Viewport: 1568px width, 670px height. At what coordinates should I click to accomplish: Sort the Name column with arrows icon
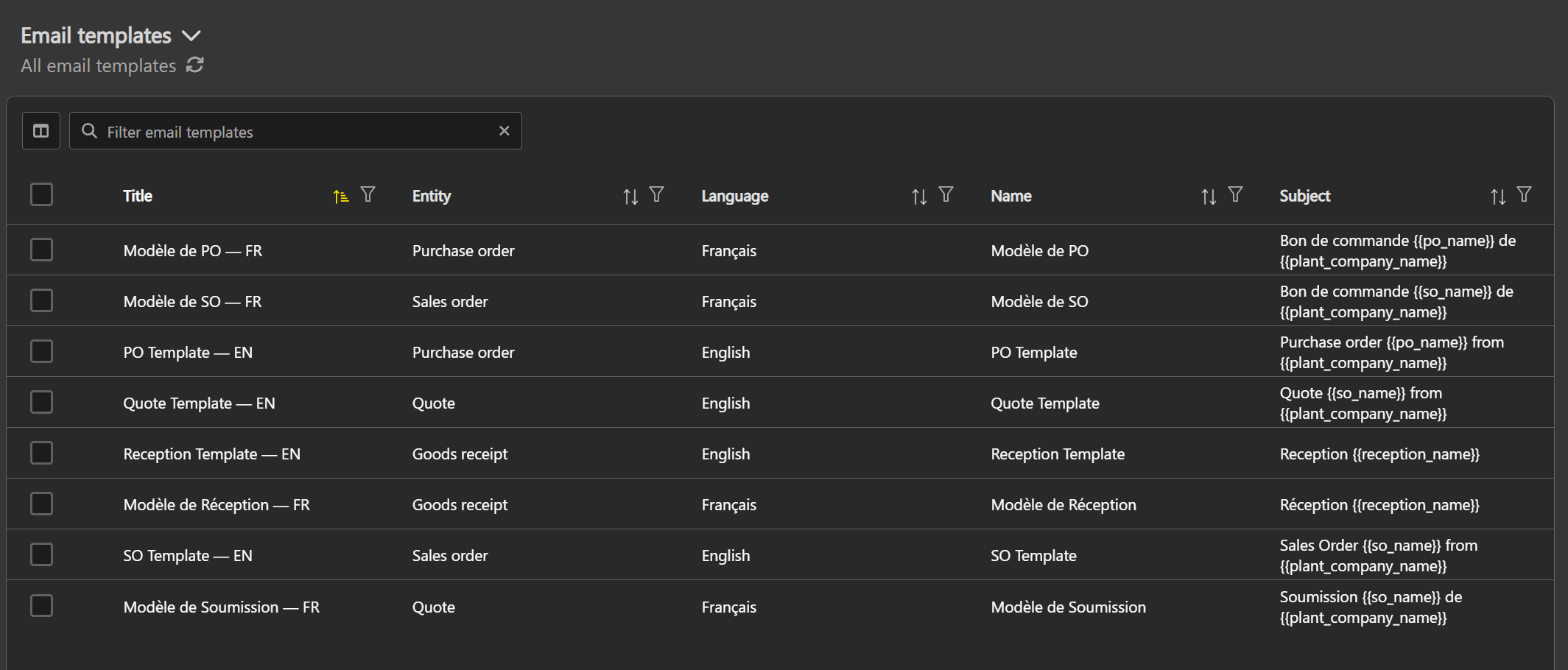tap(1208, 197)
